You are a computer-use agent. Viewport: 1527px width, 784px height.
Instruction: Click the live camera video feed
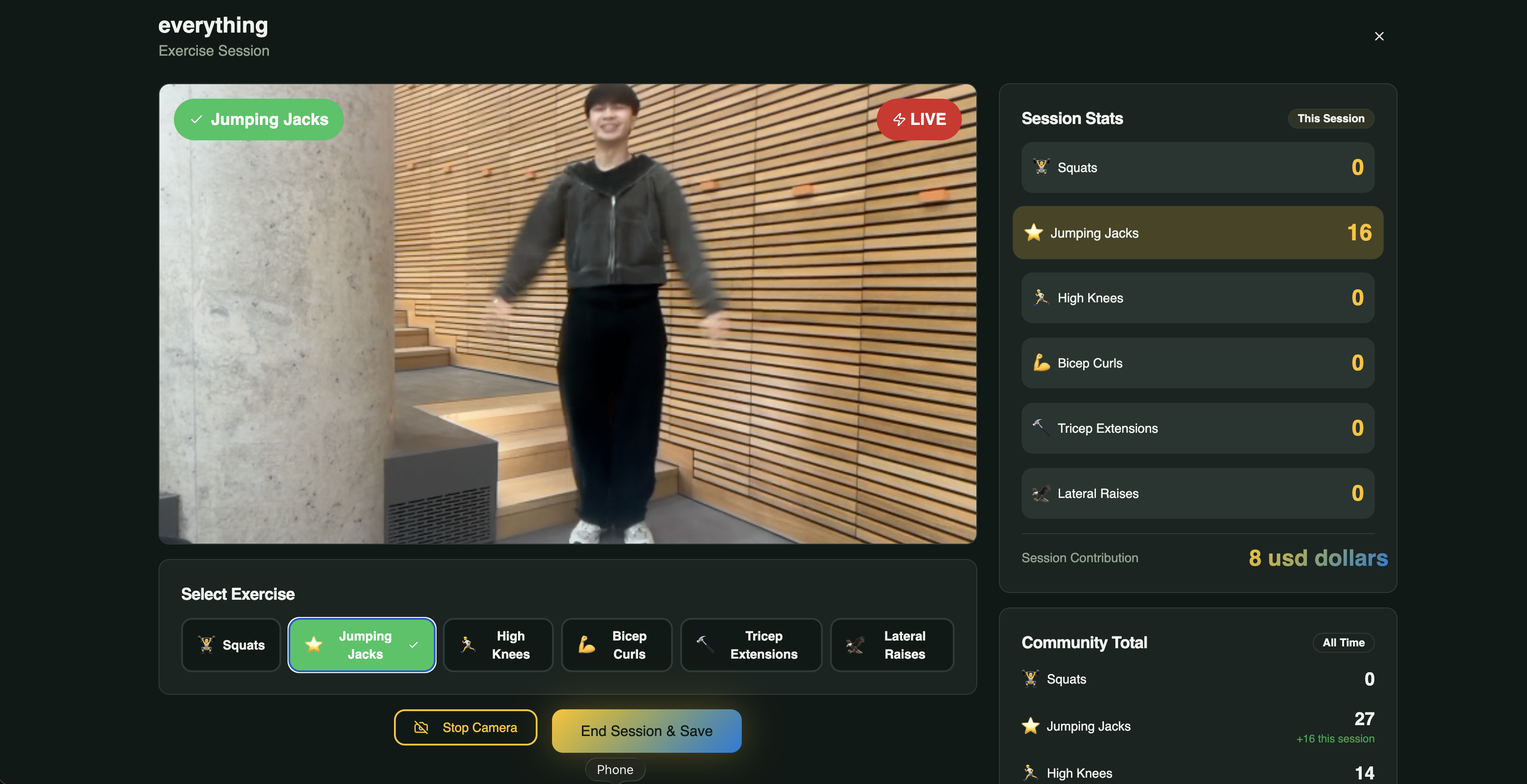567,314
